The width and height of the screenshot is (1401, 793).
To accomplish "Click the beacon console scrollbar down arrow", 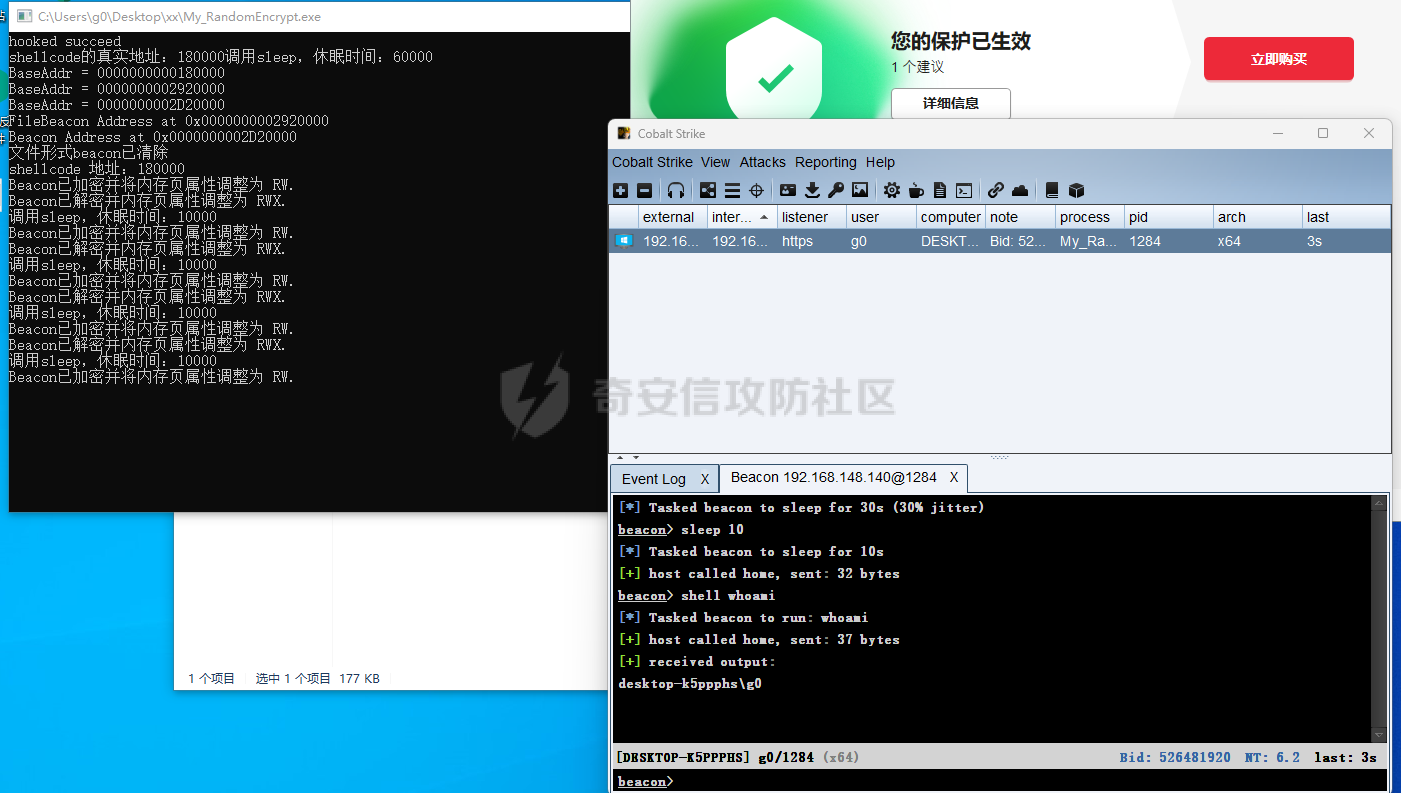I will click(1381, 735).
